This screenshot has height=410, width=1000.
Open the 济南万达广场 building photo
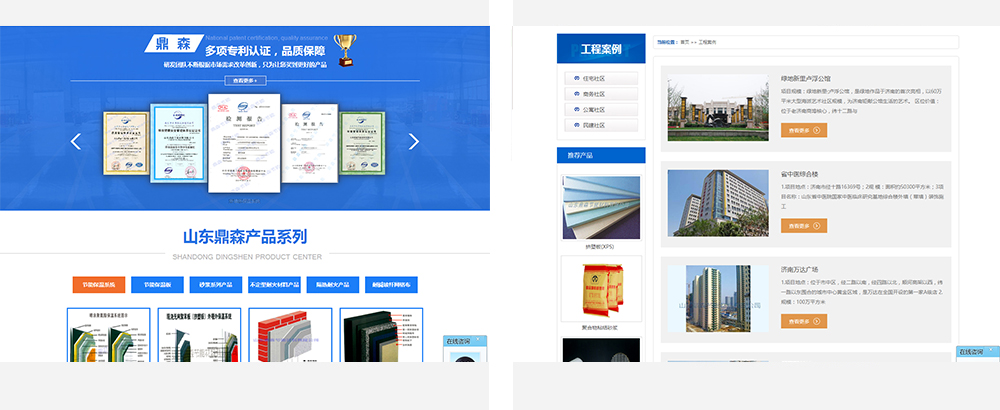pyautogui.click(x=718, y=298)
